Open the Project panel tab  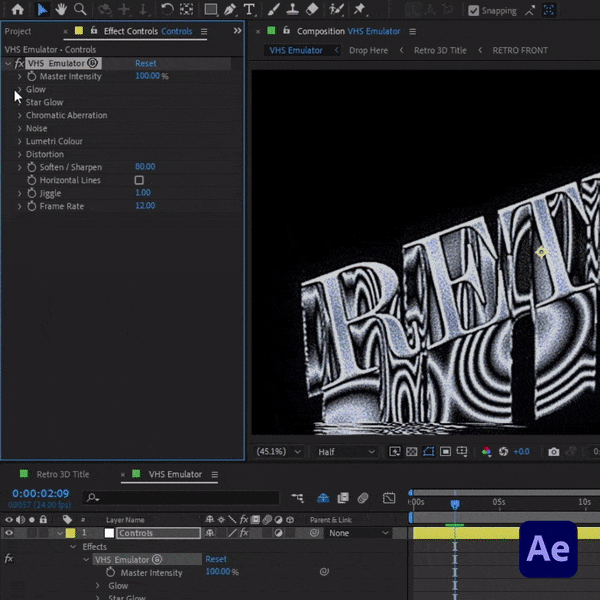(x=18, y=31)
